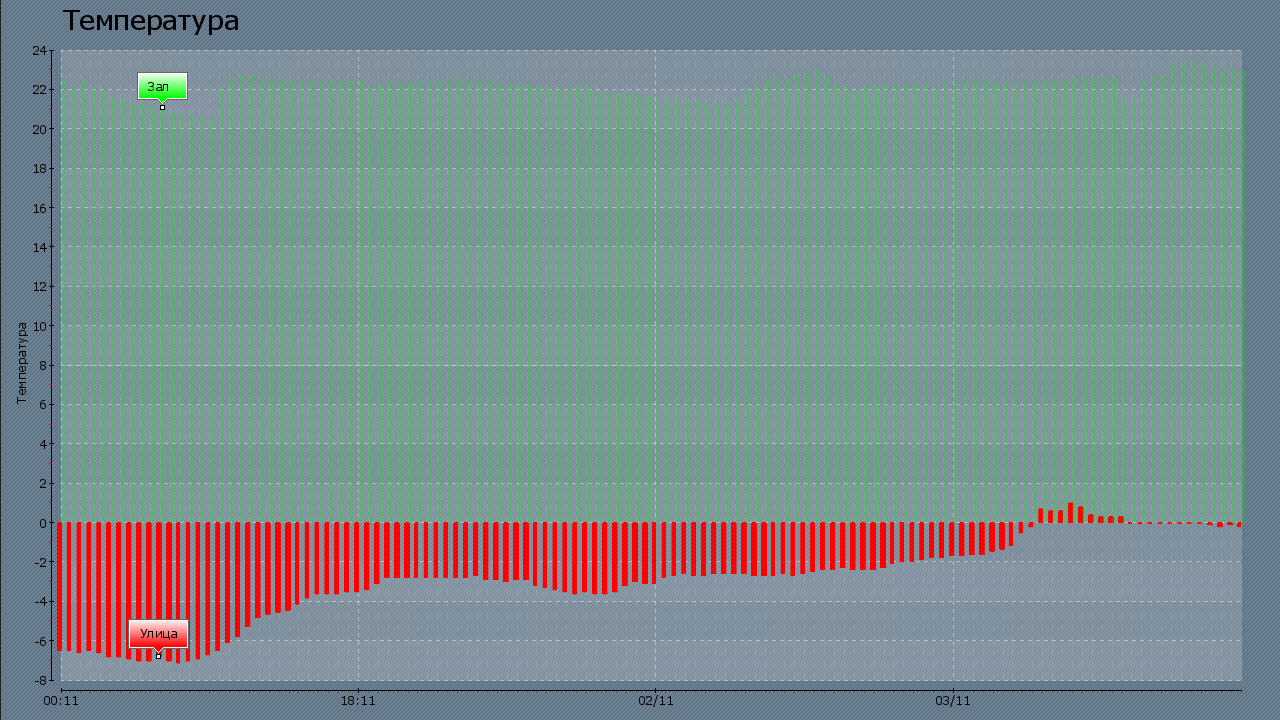This screenshot has width=1280, height=720.
Task: Click the vertical axis title Температура
Action: [22, 363]
